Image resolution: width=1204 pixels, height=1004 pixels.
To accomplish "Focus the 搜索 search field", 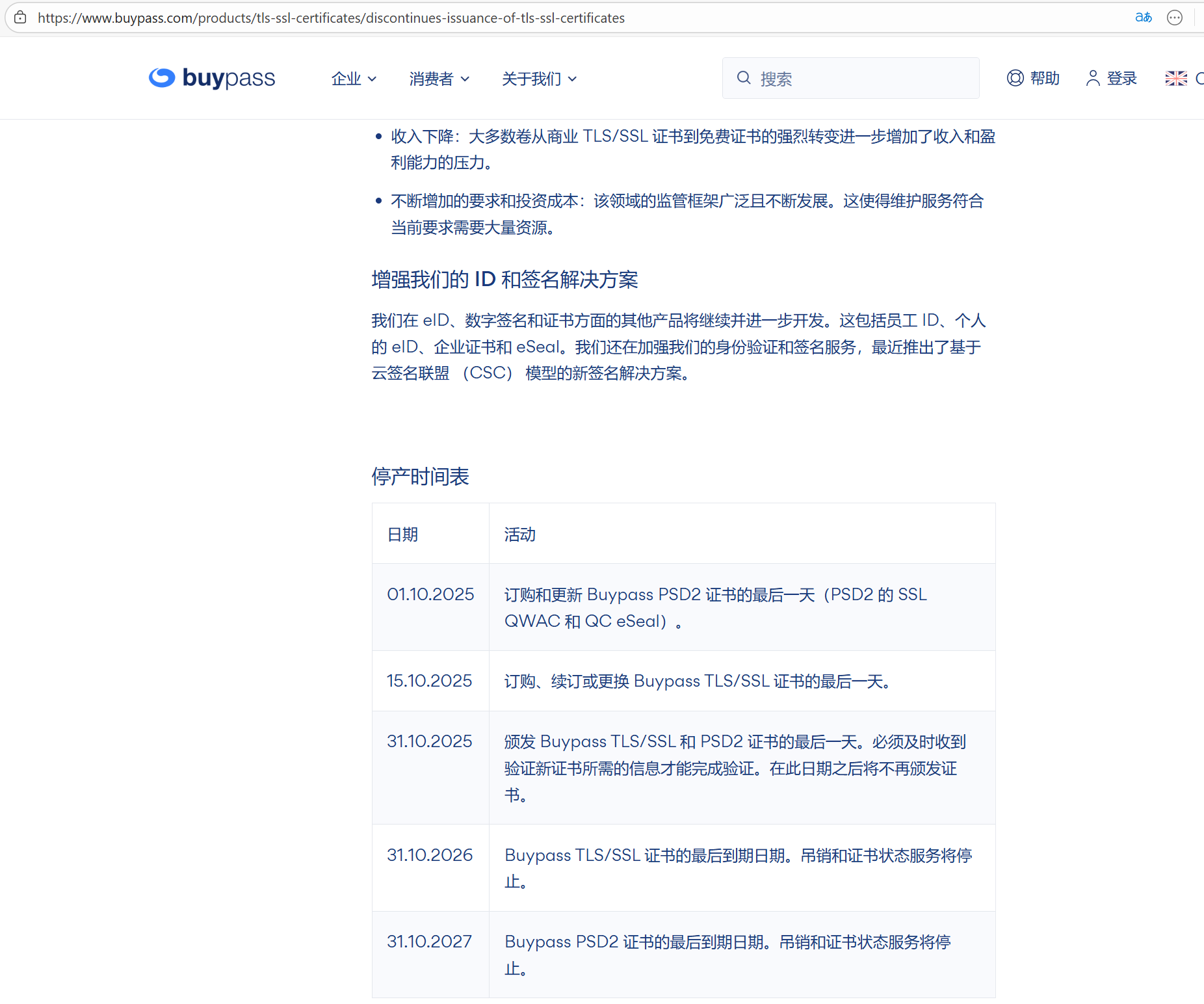I will (x=850, y=78).
